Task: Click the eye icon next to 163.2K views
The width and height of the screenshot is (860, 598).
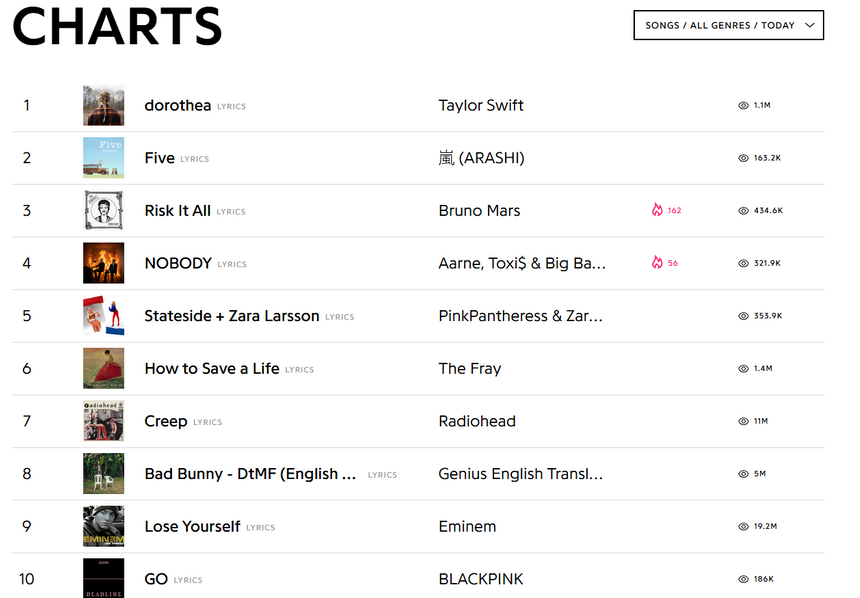Action: (x=743, y=158)
